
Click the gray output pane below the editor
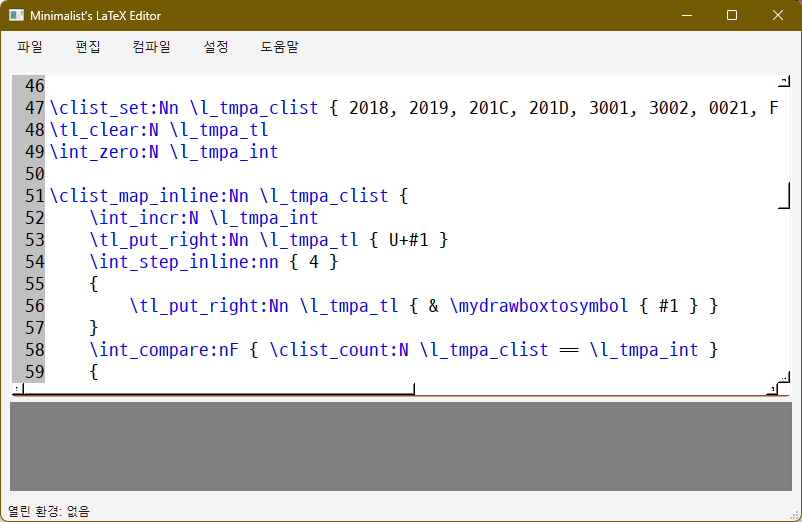[401, 446]
